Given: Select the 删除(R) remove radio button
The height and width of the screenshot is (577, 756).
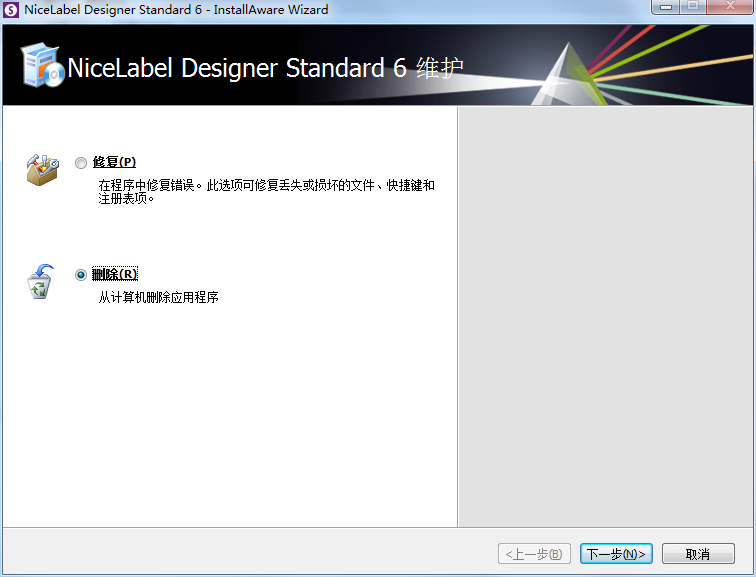Looking at the screenshot, I should tap(81, 275).
